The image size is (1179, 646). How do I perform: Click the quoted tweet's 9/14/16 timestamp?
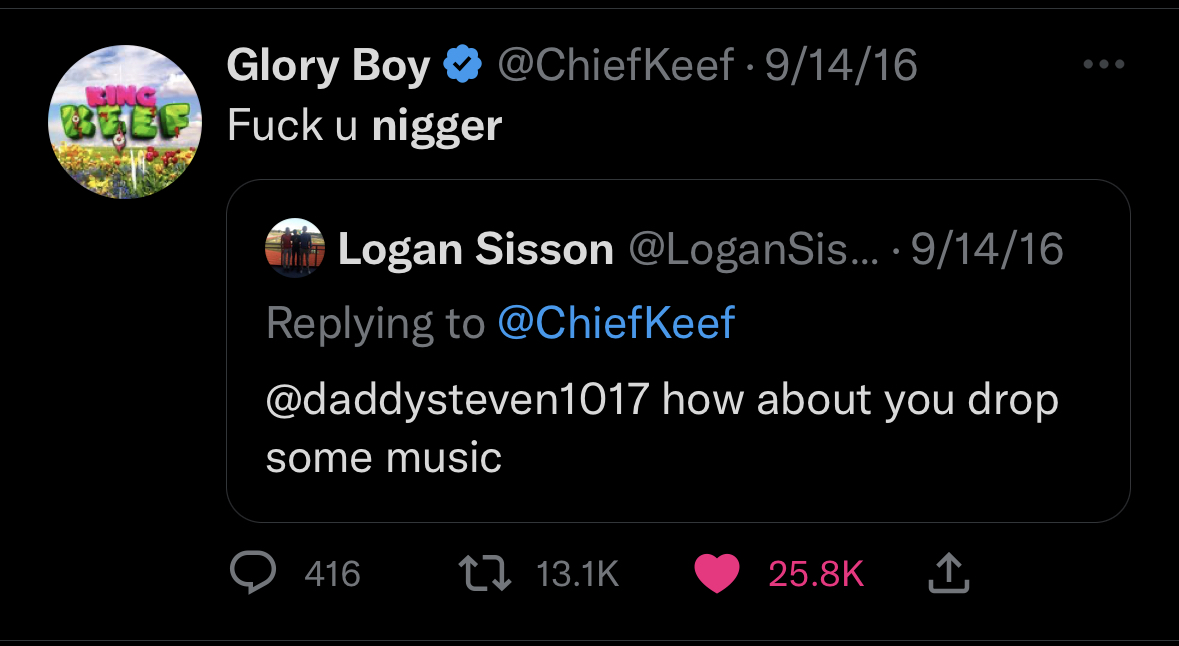988,249
